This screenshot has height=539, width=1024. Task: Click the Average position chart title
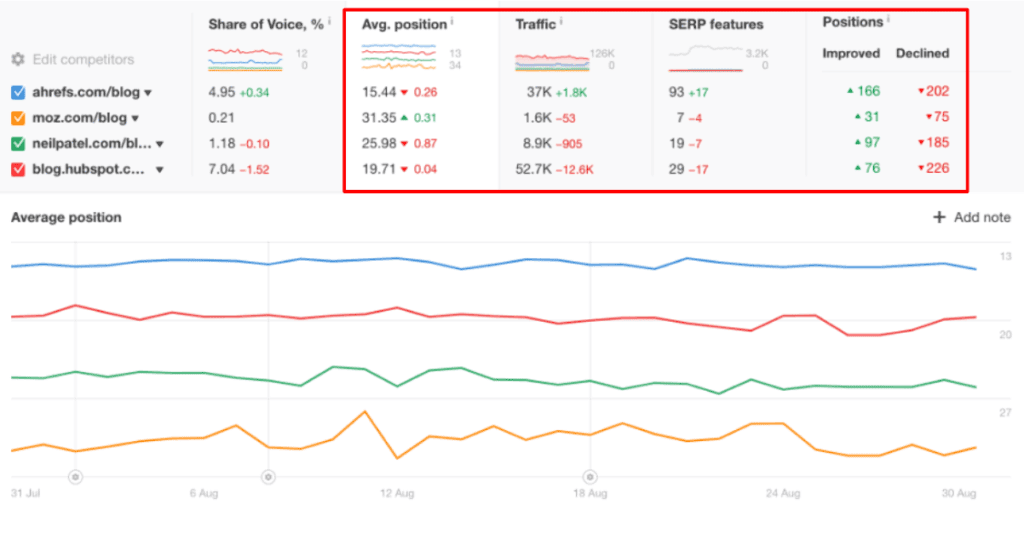tap(66, 218)
